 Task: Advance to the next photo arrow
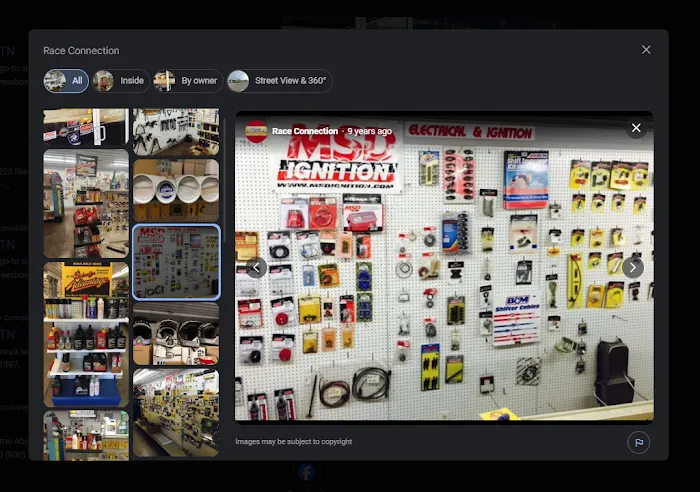[x=633, y=267]
